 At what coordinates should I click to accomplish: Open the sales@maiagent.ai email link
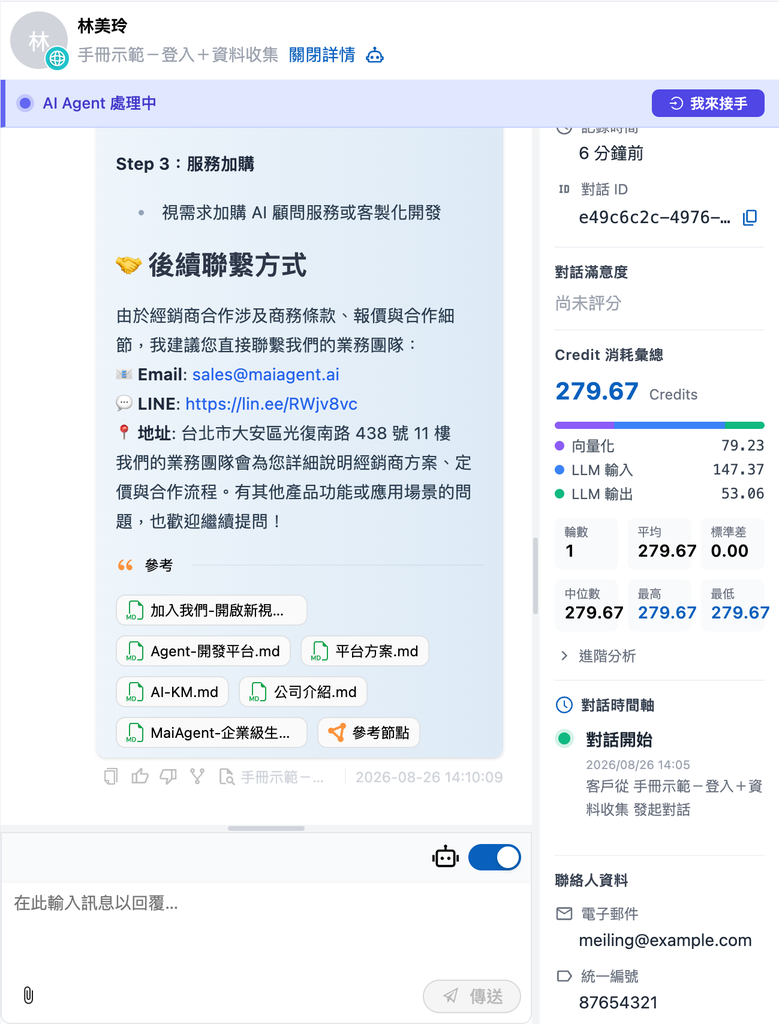[x=266, y=374]
